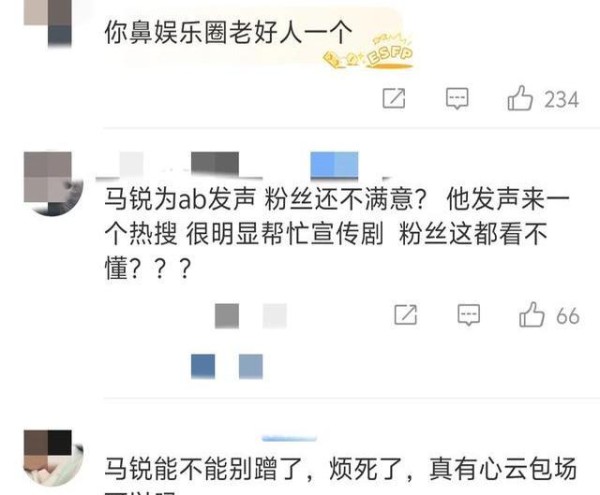The height and width of the screenshot is (495, 600).
Task: Tap the 234 like count
Action: pos(561,99)
